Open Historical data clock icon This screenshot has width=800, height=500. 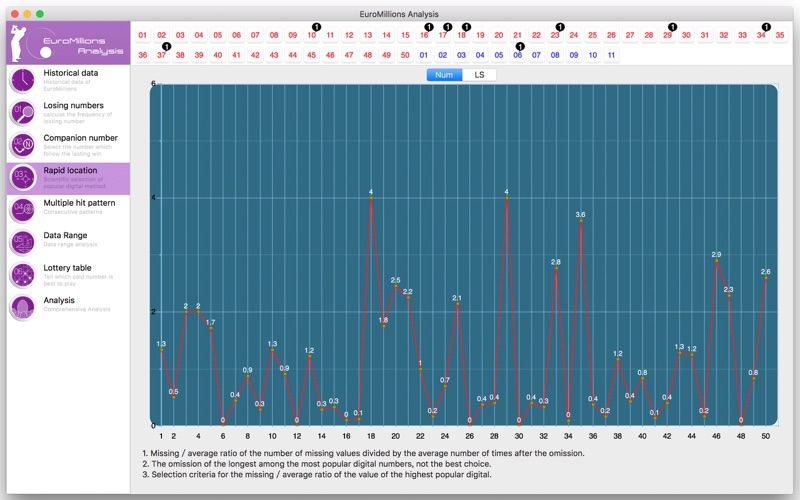23,80
